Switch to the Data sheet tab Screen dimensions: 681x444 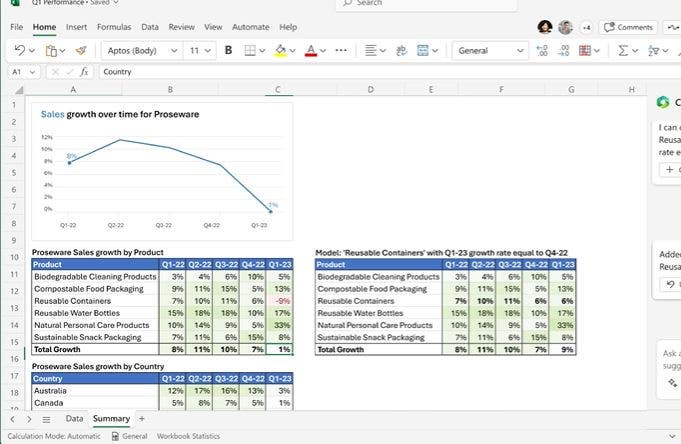74,418
